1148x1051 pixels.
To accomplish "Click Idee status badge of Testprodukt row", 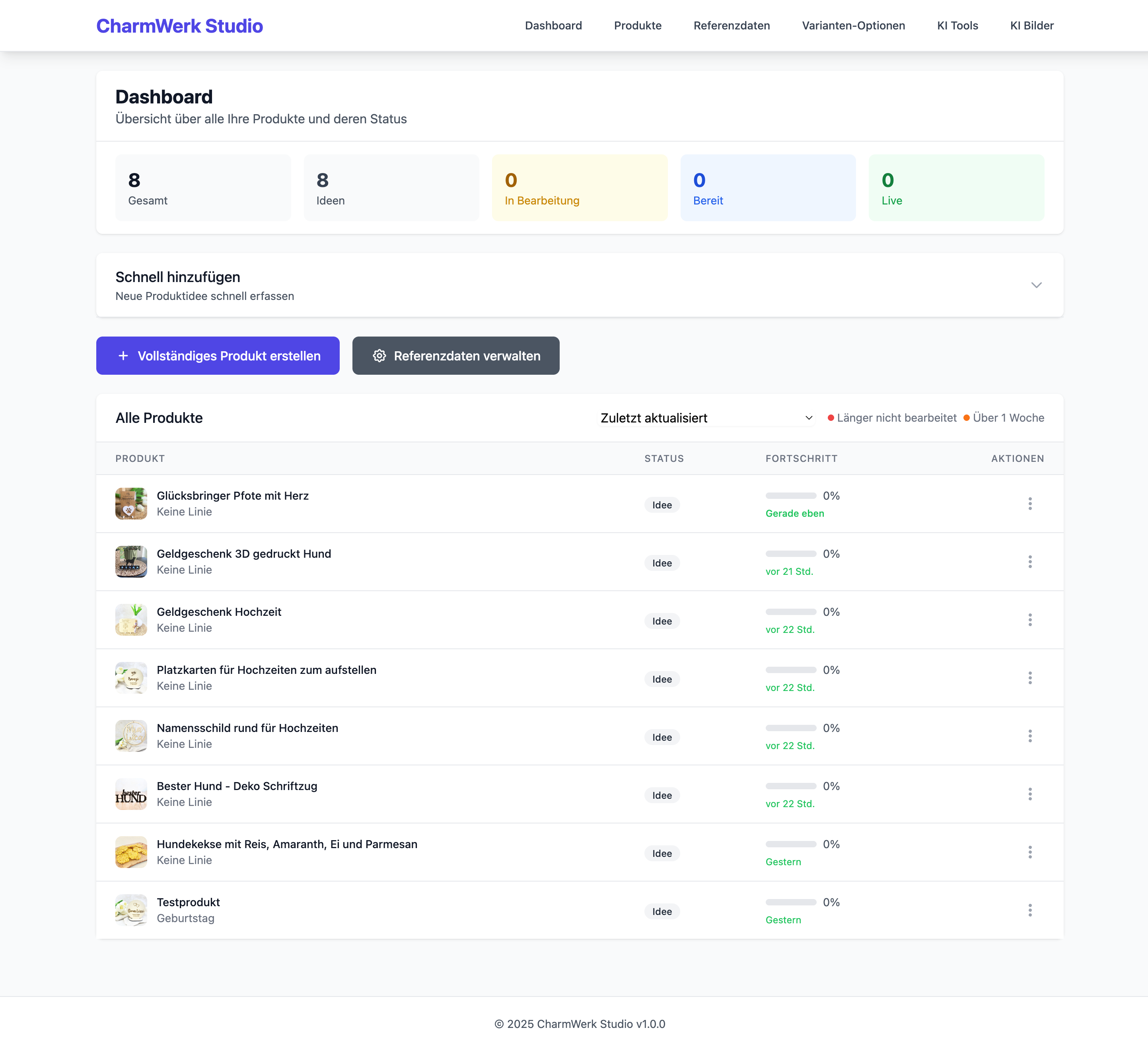I will tap(662, 911).
